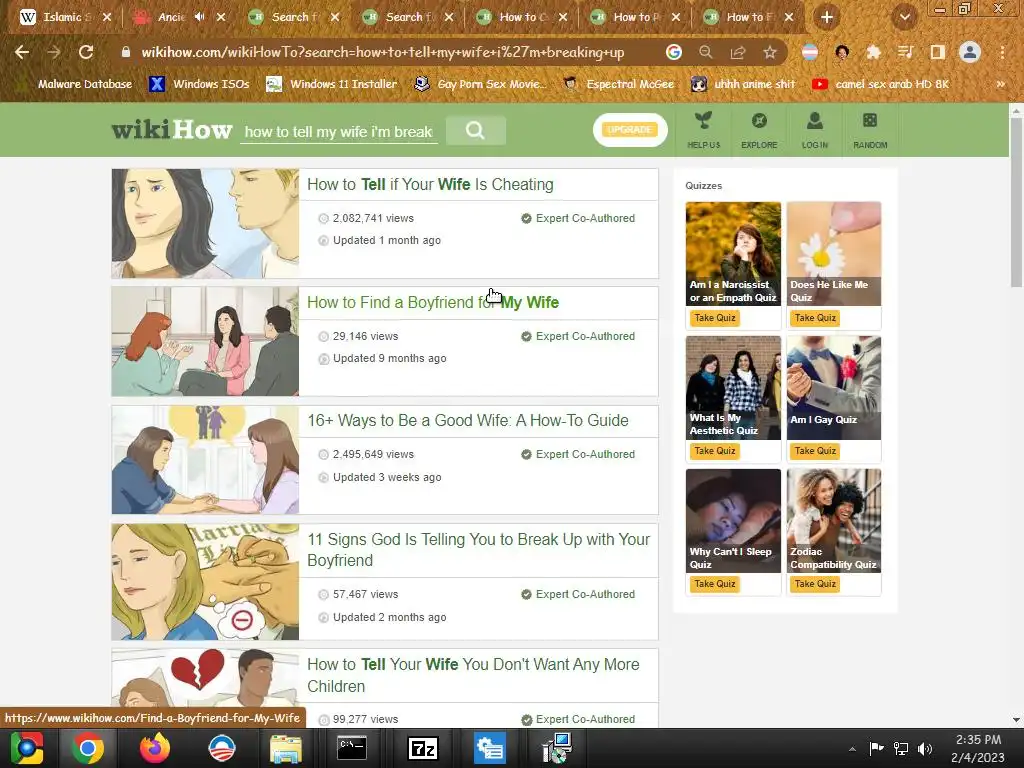Click the page vertical scrollbar thumb

[1016, 202]
